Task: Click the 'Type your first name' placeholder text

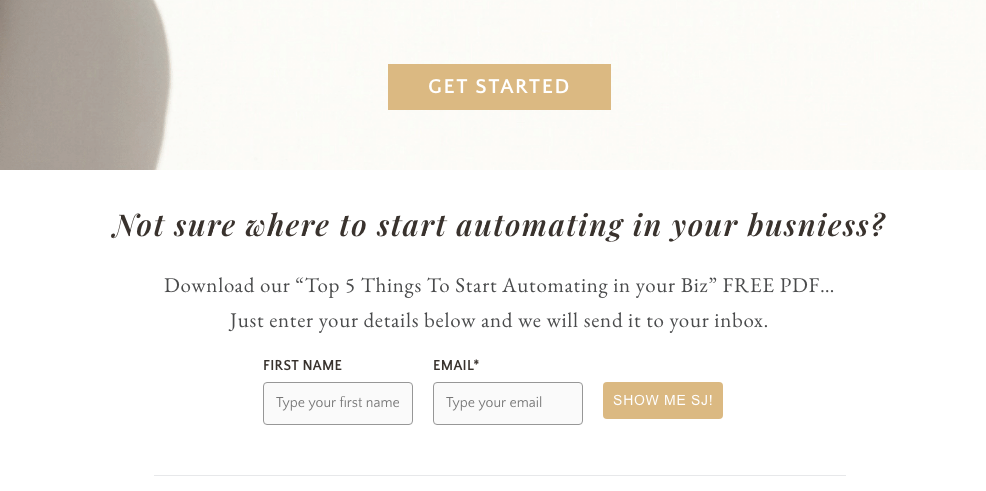Action: pyautogui.click(x=338, y=403)
